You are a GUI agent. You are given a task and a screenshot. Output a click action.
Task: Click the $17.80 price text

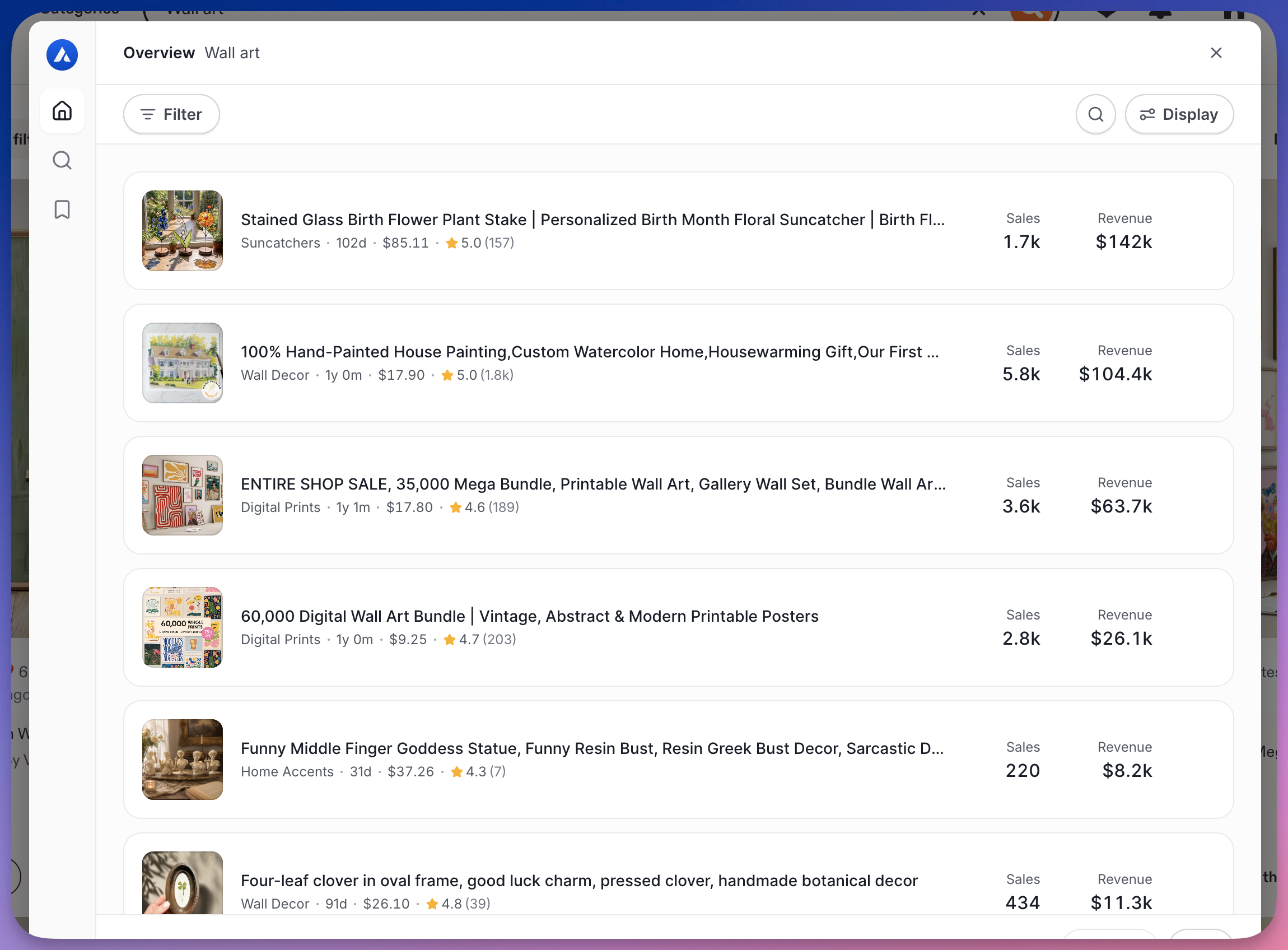409,508
